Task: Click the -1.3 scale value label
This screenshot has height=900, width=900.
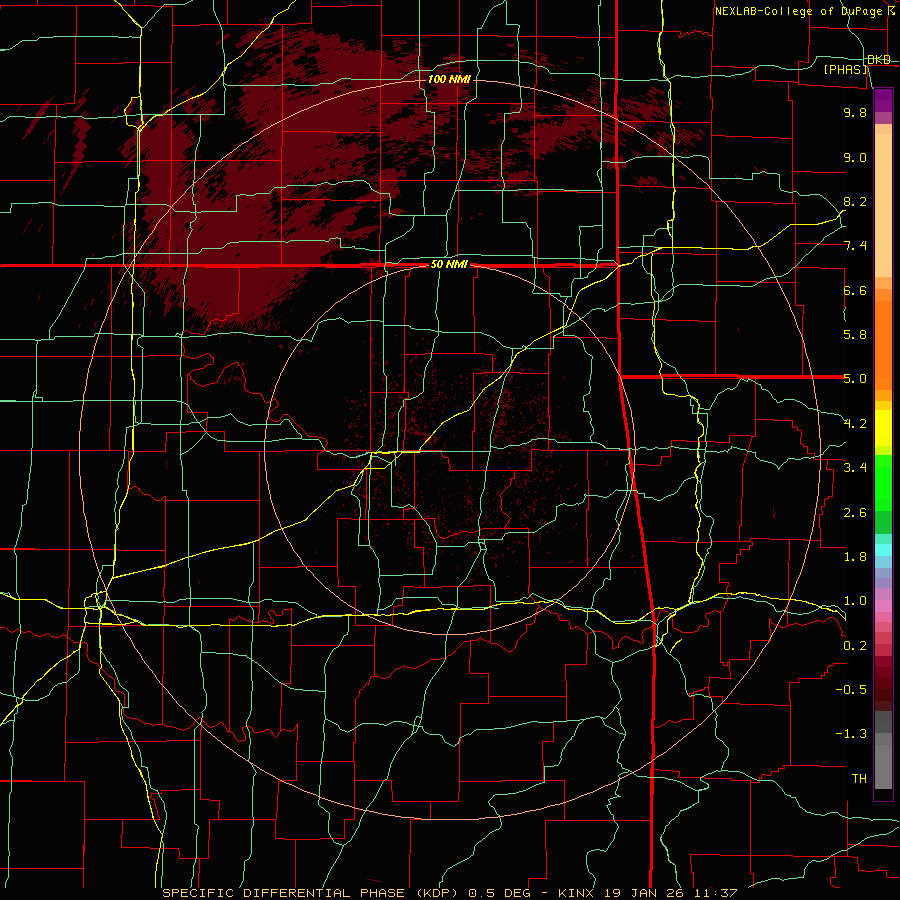Action: tap(851, 734)
